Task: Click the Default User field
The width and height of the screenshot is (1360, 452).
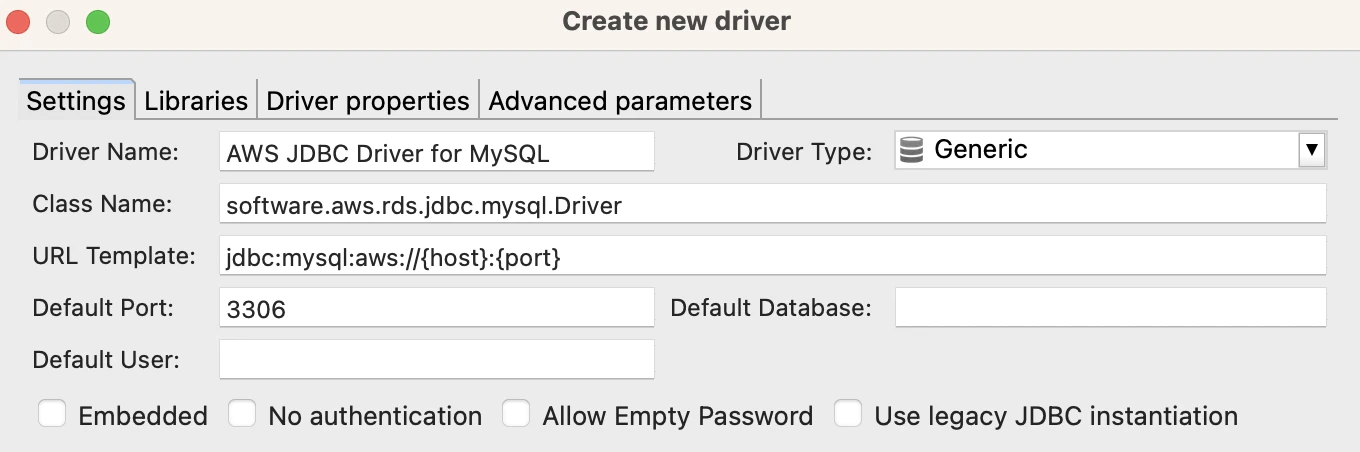Action: pyautogui.click(x=437, y=360)
